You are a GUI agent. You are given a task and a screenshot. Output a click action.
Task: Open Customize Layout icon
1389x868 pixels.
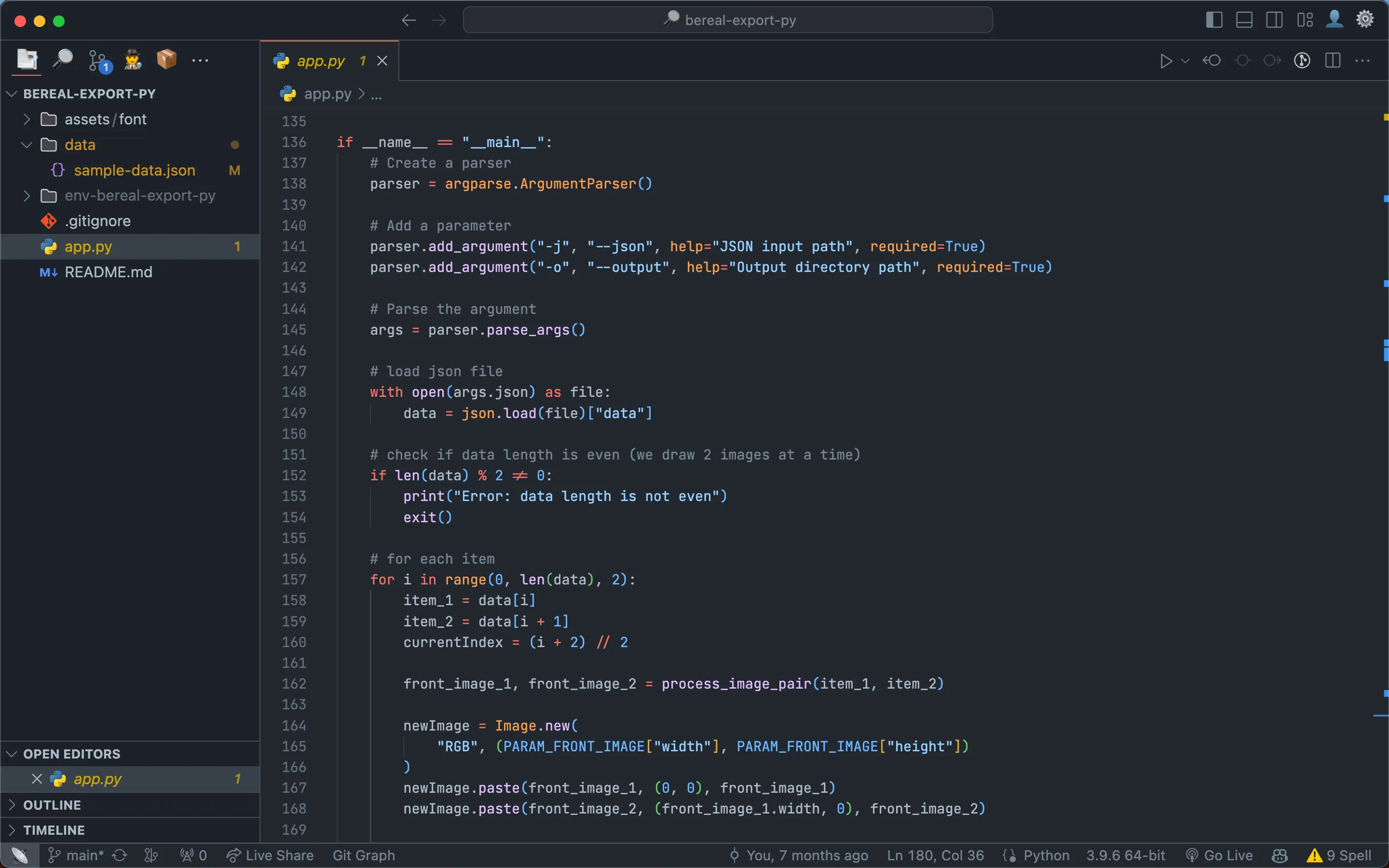(x=1305, y=20)
